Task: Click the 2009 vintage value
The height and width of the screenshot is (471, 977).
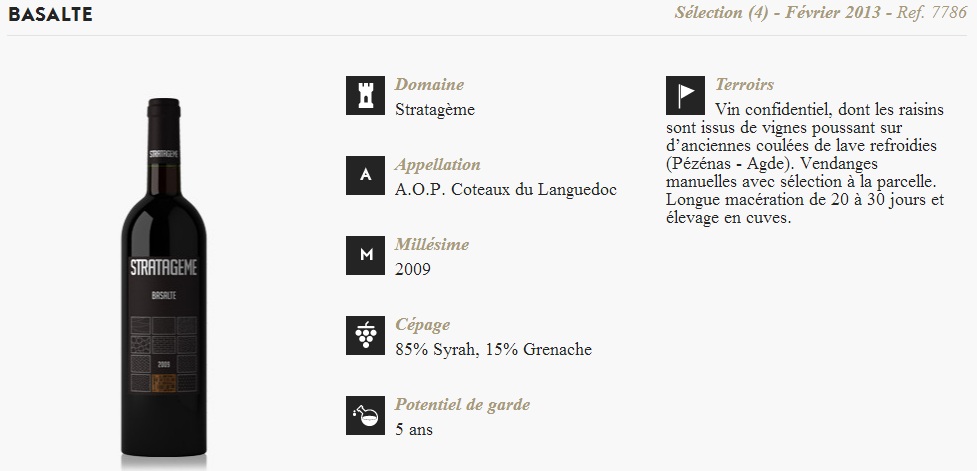Action: pos(412,270)
